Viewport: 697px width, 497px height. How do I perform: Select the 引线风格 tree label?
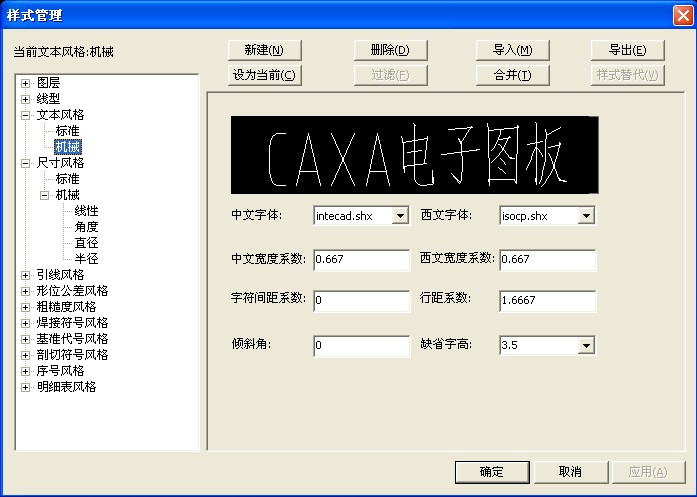(60, 275)
